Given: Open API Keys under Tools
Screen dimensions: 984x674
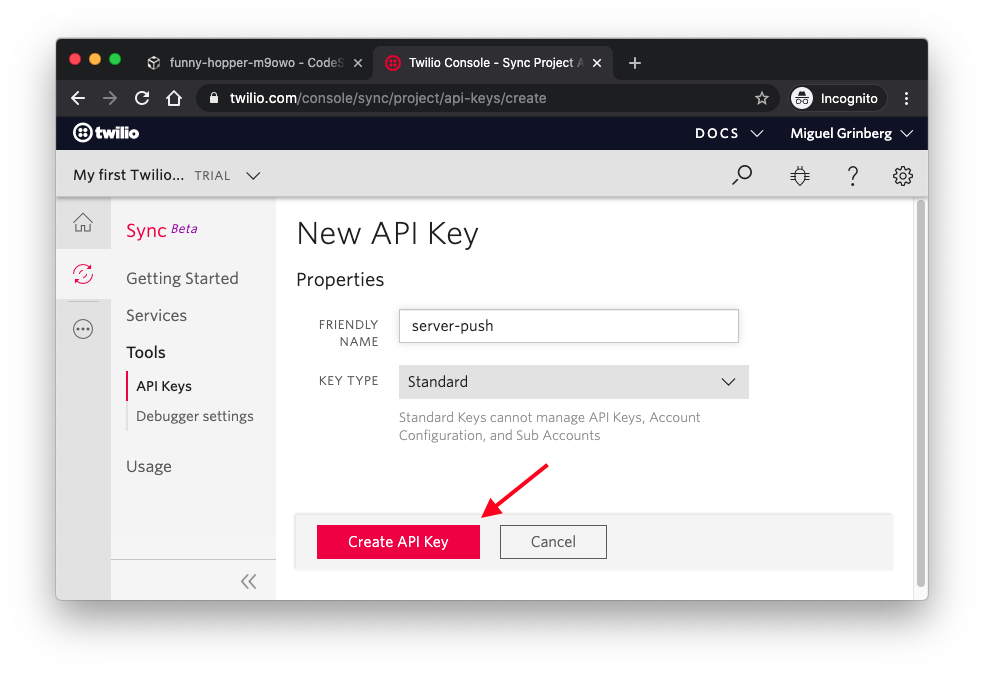Looking at the screenshot, I should pos(164,386).
